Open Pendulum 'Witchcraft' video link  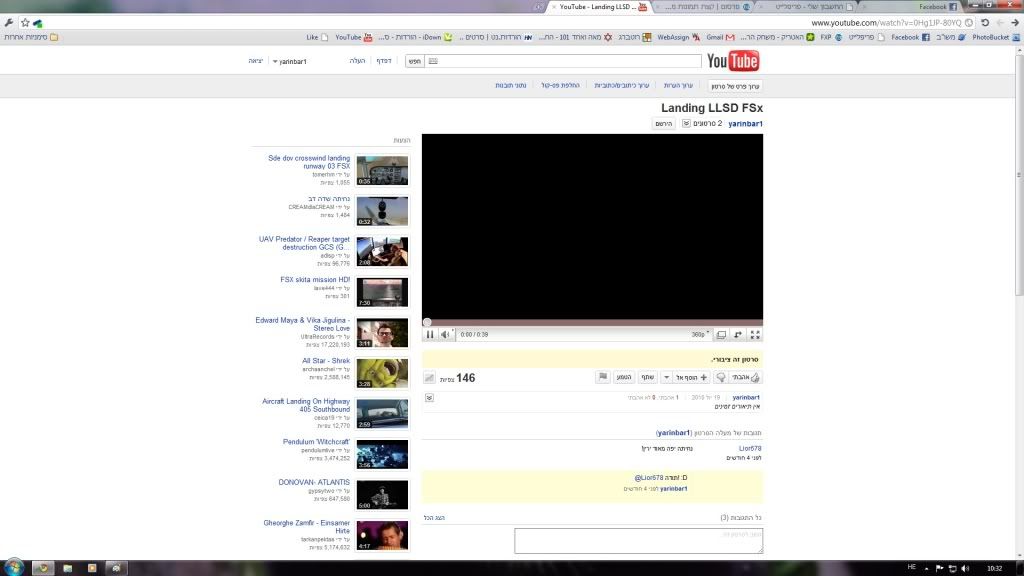pyautogui.click(x=316, y=441)
